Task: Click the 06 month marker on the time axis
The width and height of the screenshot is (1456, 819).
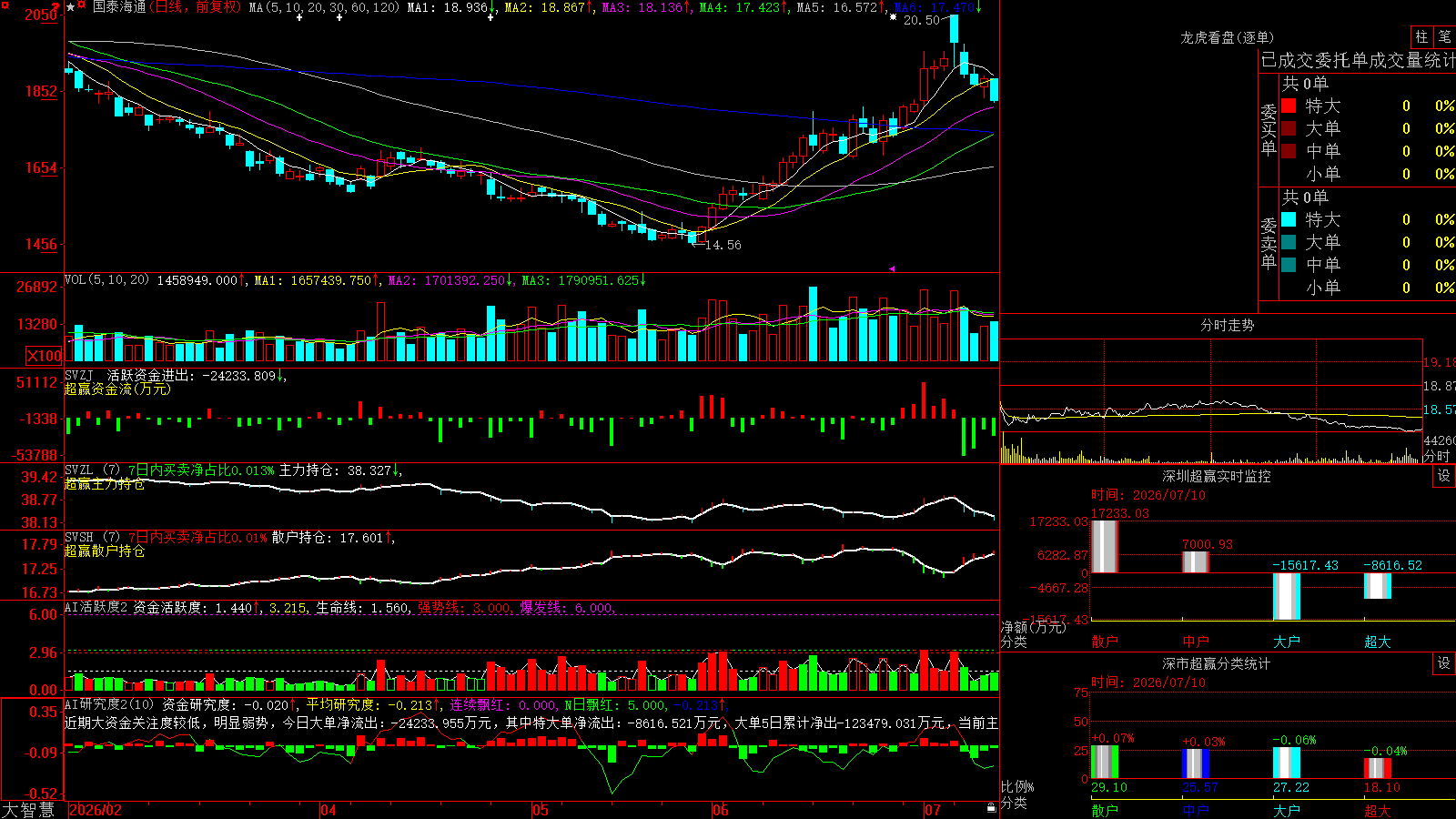Action: click(721, 810)
